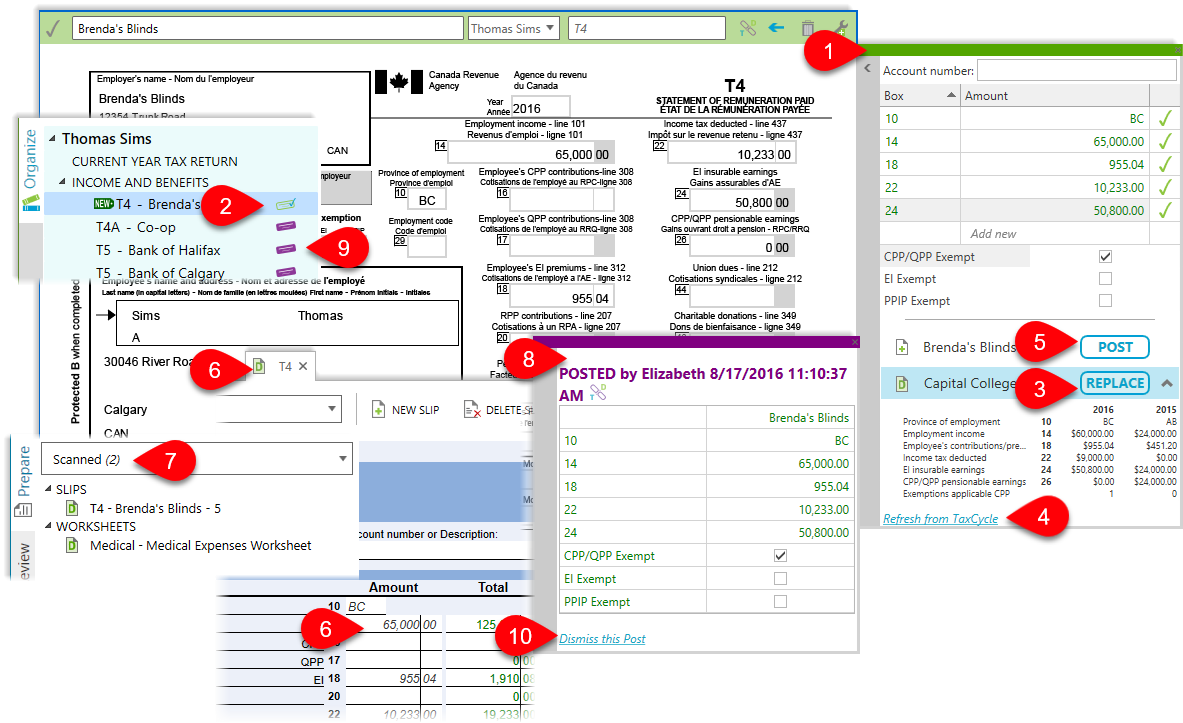The width and height of the screenshot is (1183, 723).
Task: Click the REPLACE button for Capital College
Action: [1114, 383]
